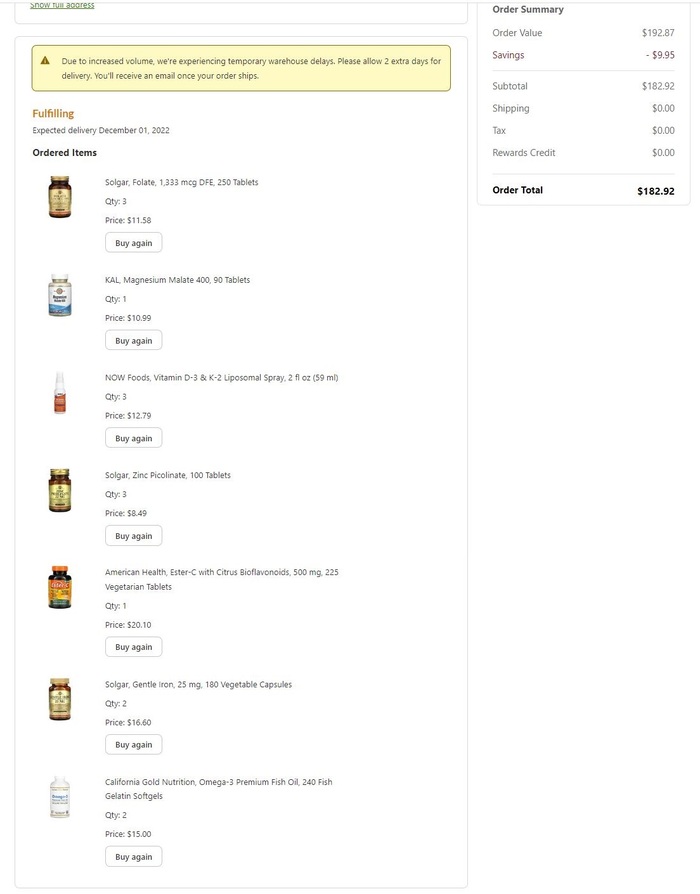Click American Health Ester-C bottle image
This screenshot has width=700, height=894.
[x=60, y=588]
